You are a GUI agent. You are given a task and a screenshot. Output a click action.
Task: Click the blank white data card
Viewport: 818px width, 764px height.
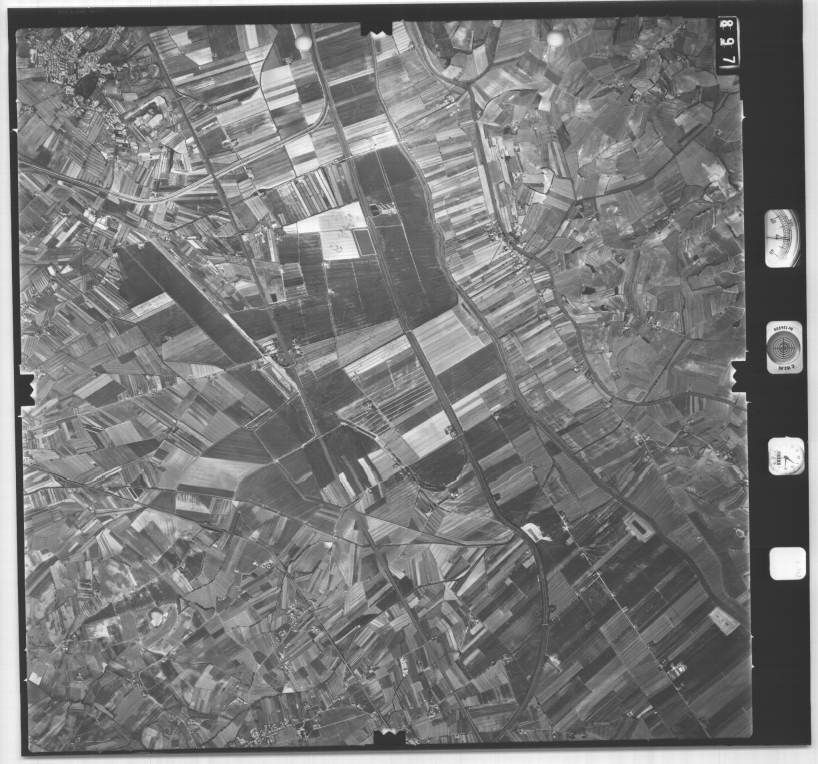787,564
